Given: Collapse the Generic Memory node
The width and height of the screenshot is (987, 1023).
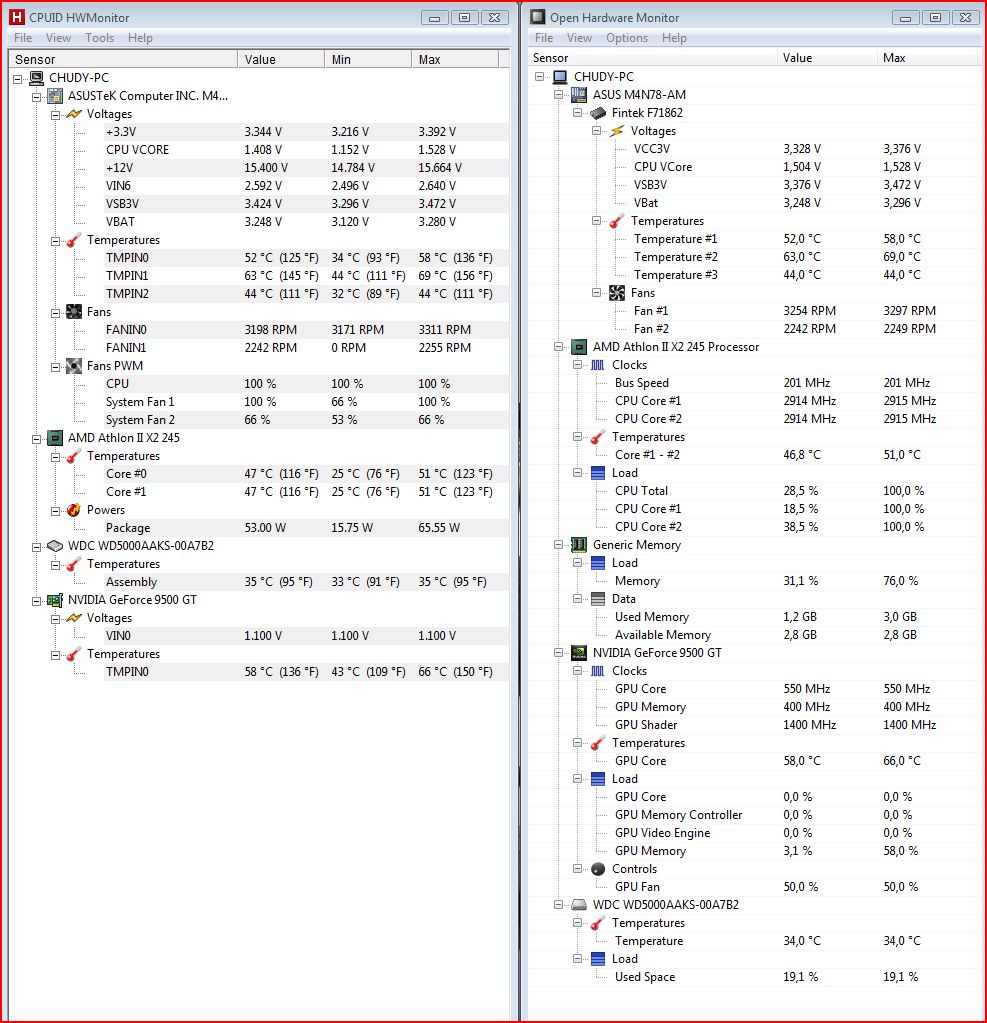Looking at the screenshot, I should click(x=558, y=545).
